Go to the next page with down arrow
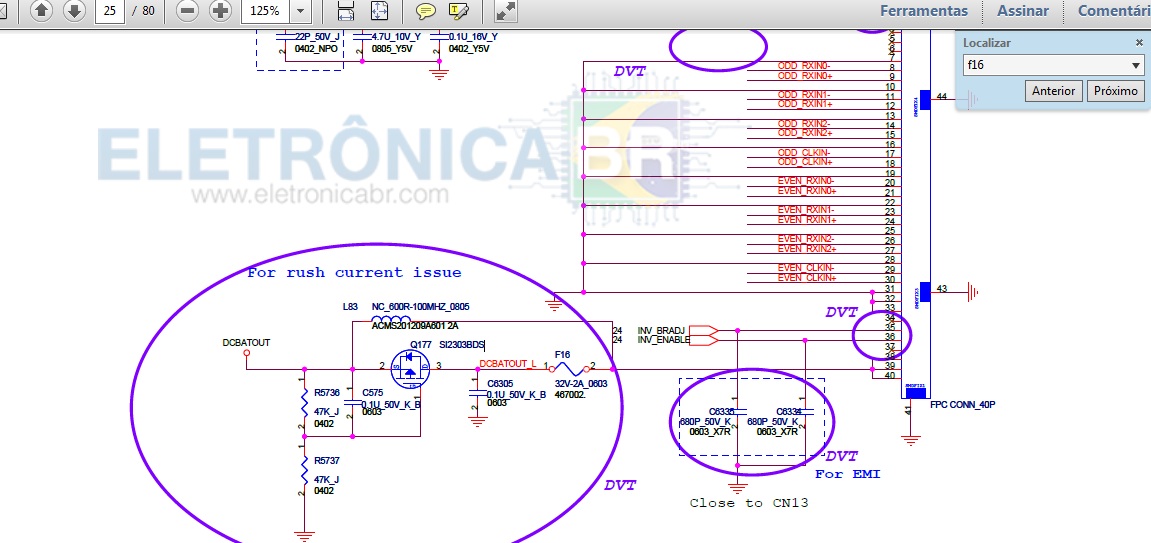1151x543 pixels. (73, 11)
